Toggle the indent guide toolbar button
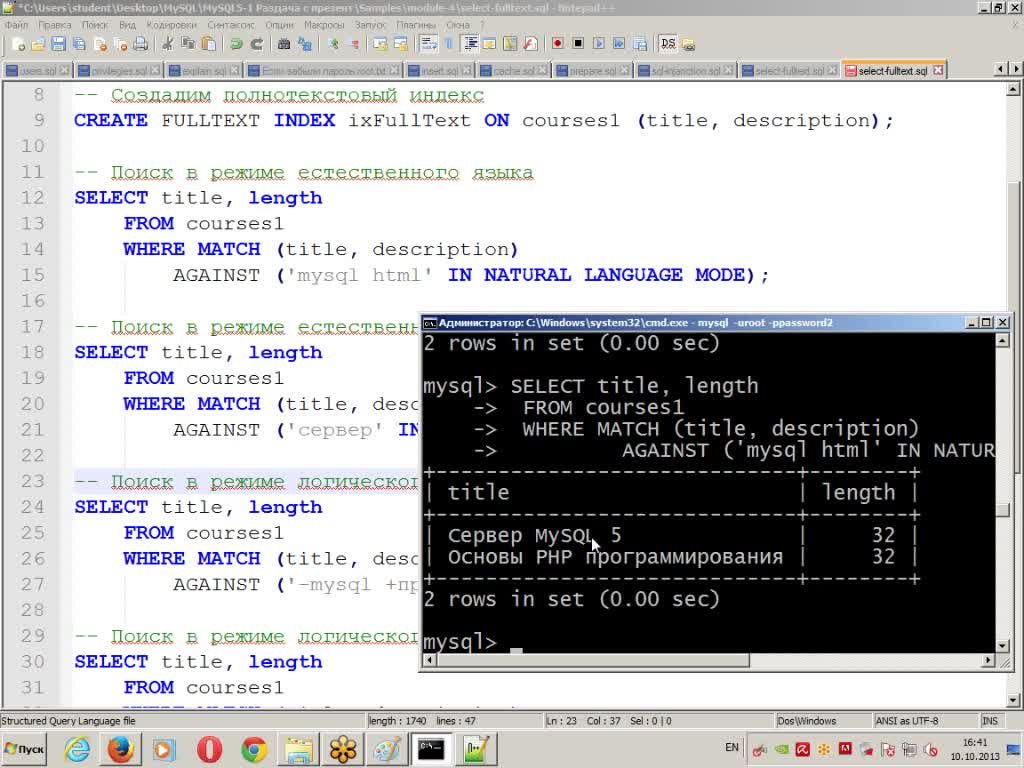Image resolution: width=1024 pixels, height=768 pixels. tap(470, 44)
